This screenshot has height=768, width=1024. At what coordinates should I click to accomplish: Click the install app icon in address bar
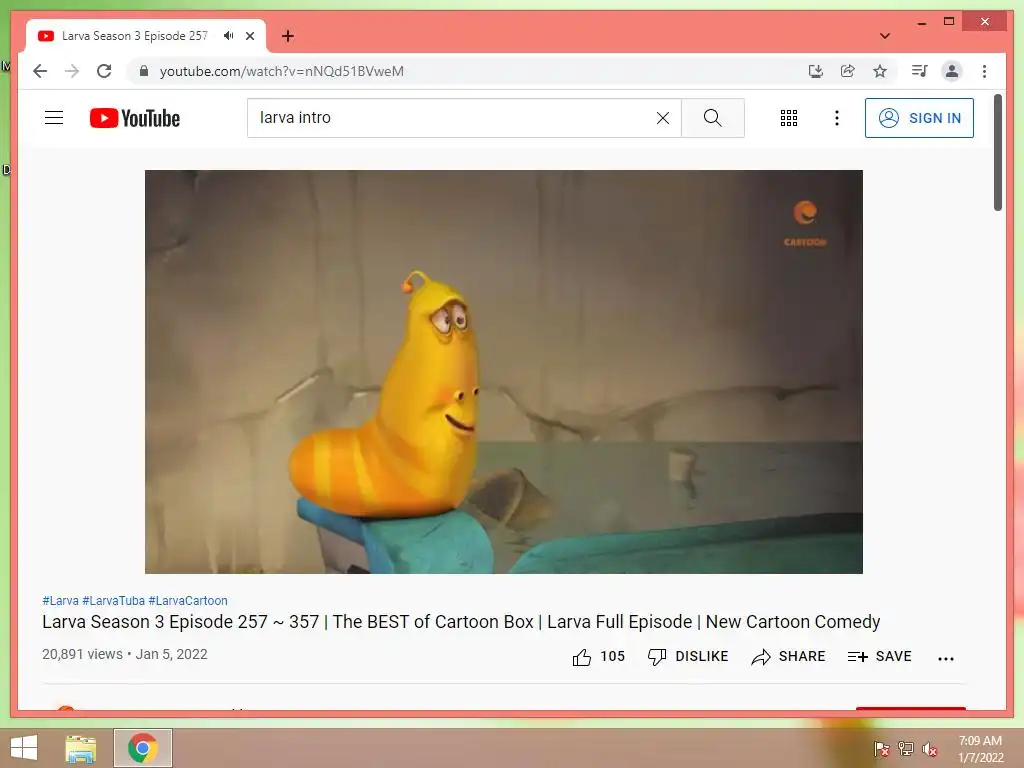[x=816, y=71]
